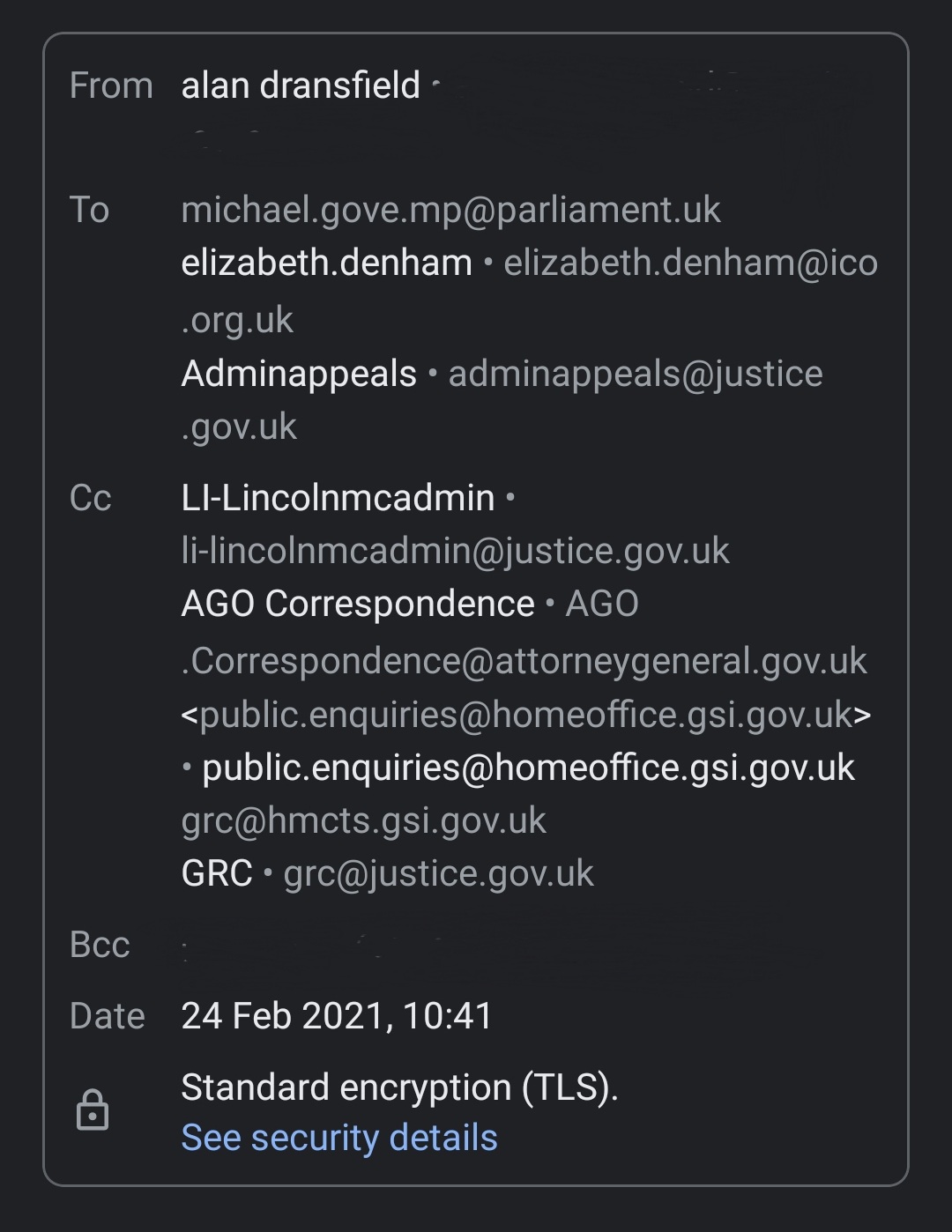The width and height of the screenshot is (952, 1232).
Task: Tap the Standard encryption (TLS) text
Action: (x=399, y=1087)
